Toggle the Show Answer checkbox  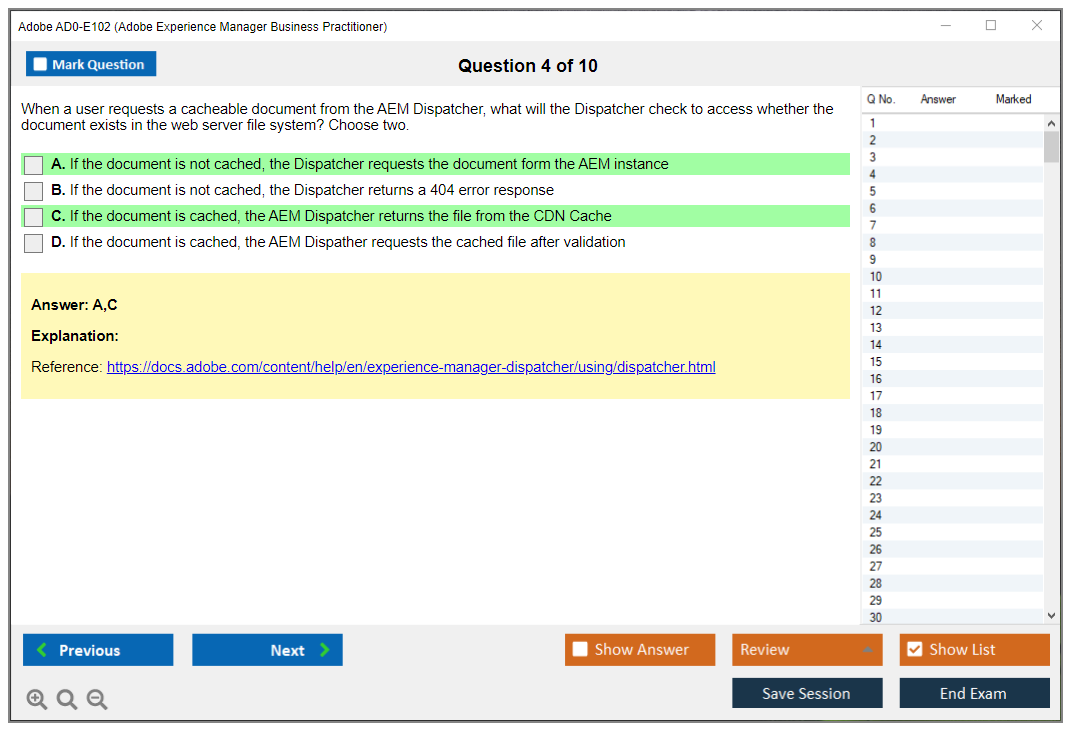(580, 650)
